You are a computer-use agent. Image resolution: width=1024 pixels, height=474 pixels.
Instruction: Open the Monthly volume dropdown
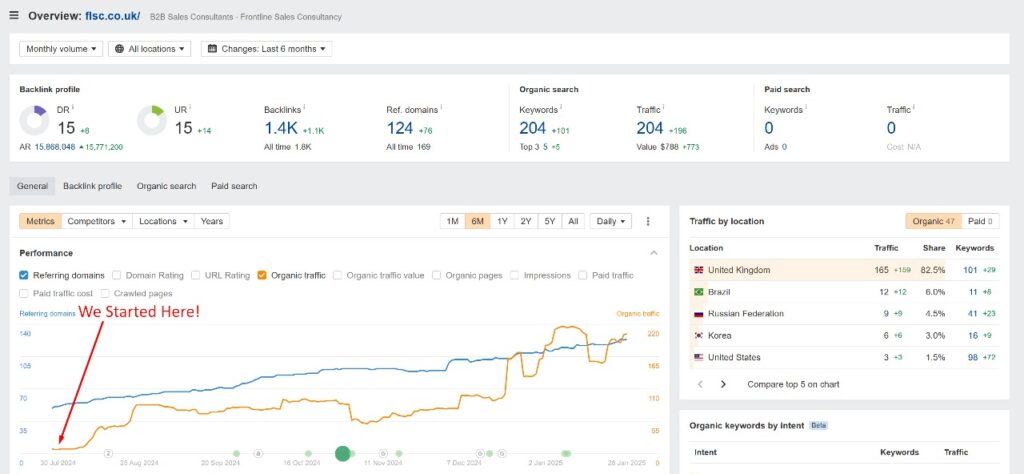click(x=62, y=48)
